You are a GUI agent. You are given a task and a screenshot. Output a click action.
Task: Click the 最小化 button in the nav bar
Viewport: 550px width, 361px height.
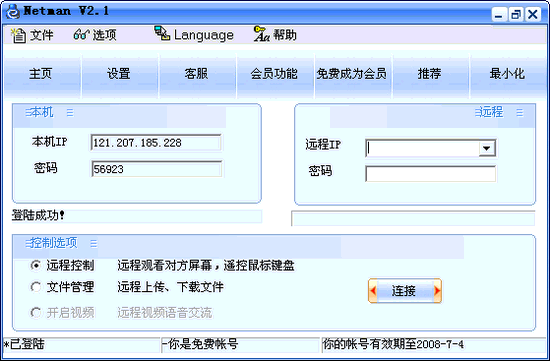click(x=508, y=74)
